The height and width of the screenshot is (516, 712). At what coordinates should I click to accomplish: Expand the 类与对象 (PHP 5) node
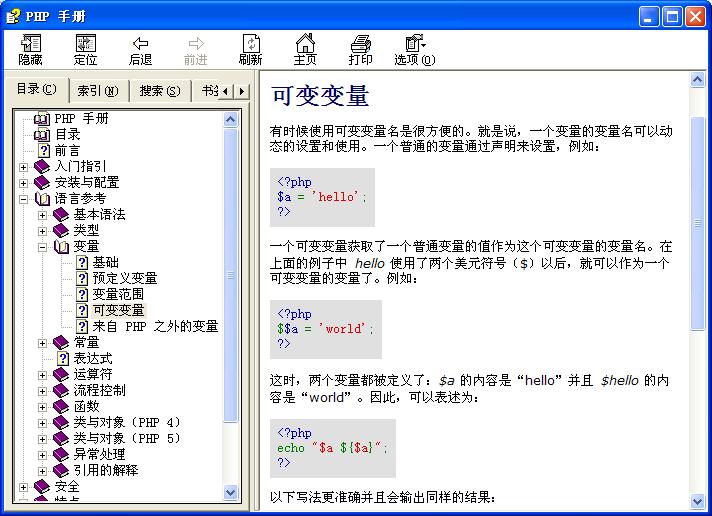point(42,439)
